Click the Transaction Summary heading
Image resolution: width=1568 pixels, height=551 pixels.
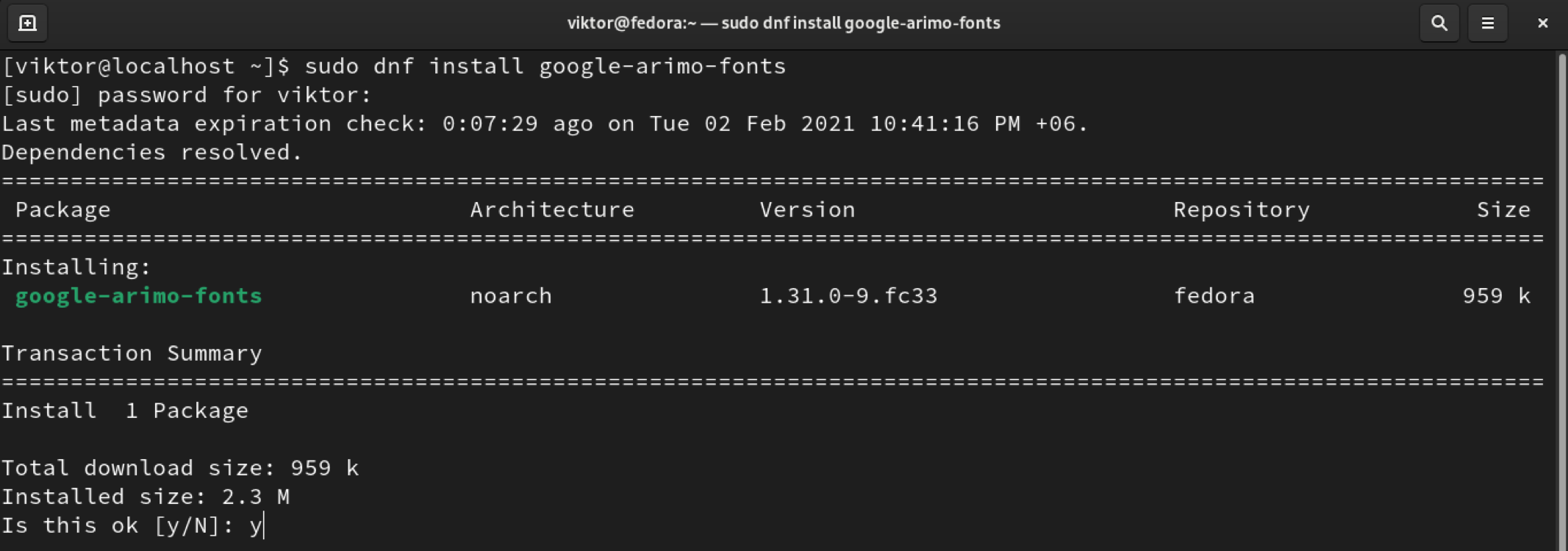click(132, 353)
